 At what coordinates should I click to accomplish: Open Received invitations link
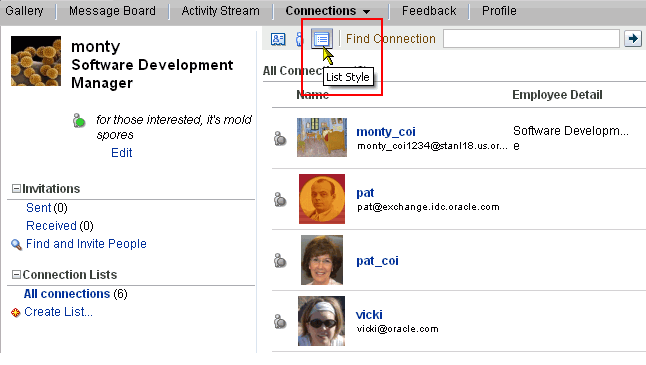[51, 226]
